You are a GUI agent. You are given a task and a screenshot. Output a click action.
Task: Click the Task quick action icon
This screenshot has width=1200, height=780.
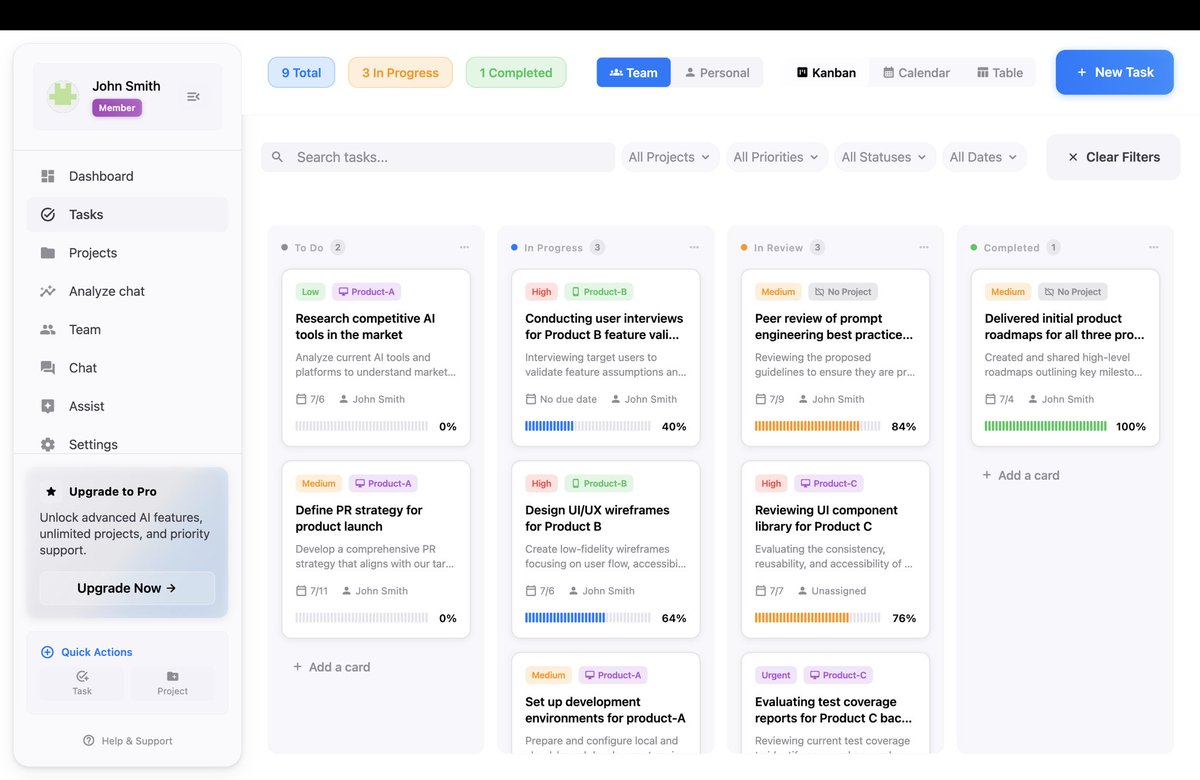[x=82, y=676]
